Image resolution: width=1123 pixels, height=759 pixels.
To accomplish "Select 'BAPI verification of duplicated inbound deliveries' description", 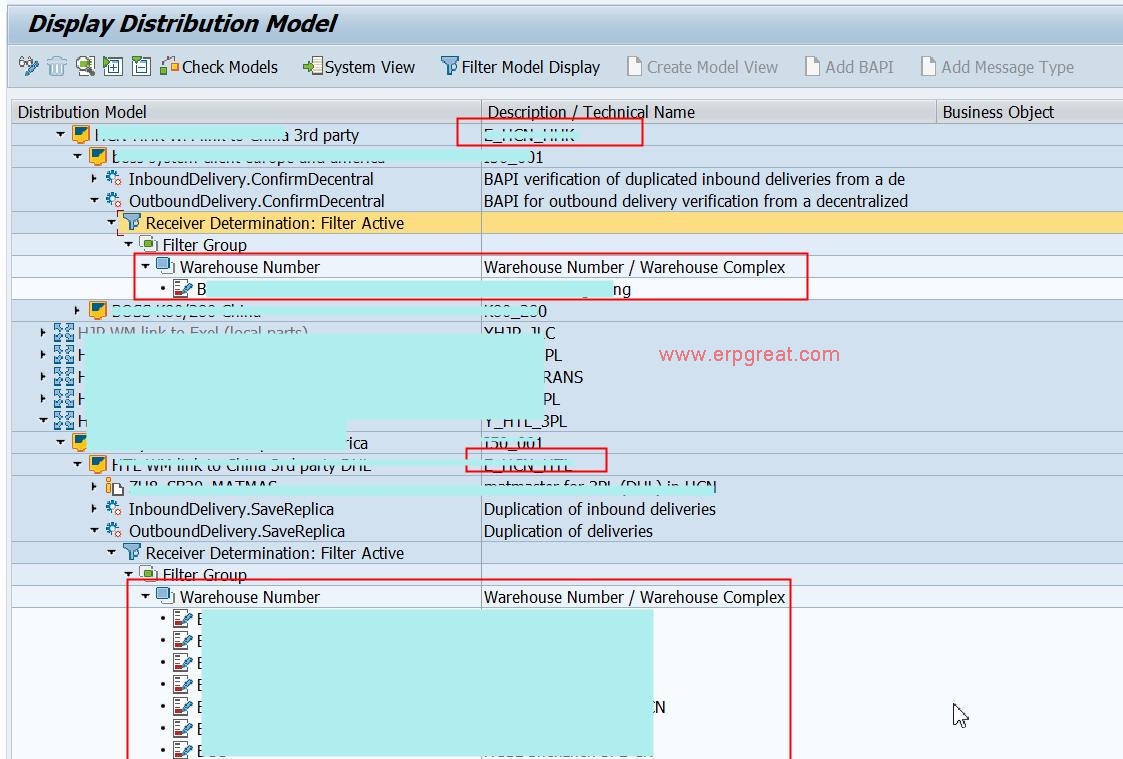I will [x=694, y=179].
